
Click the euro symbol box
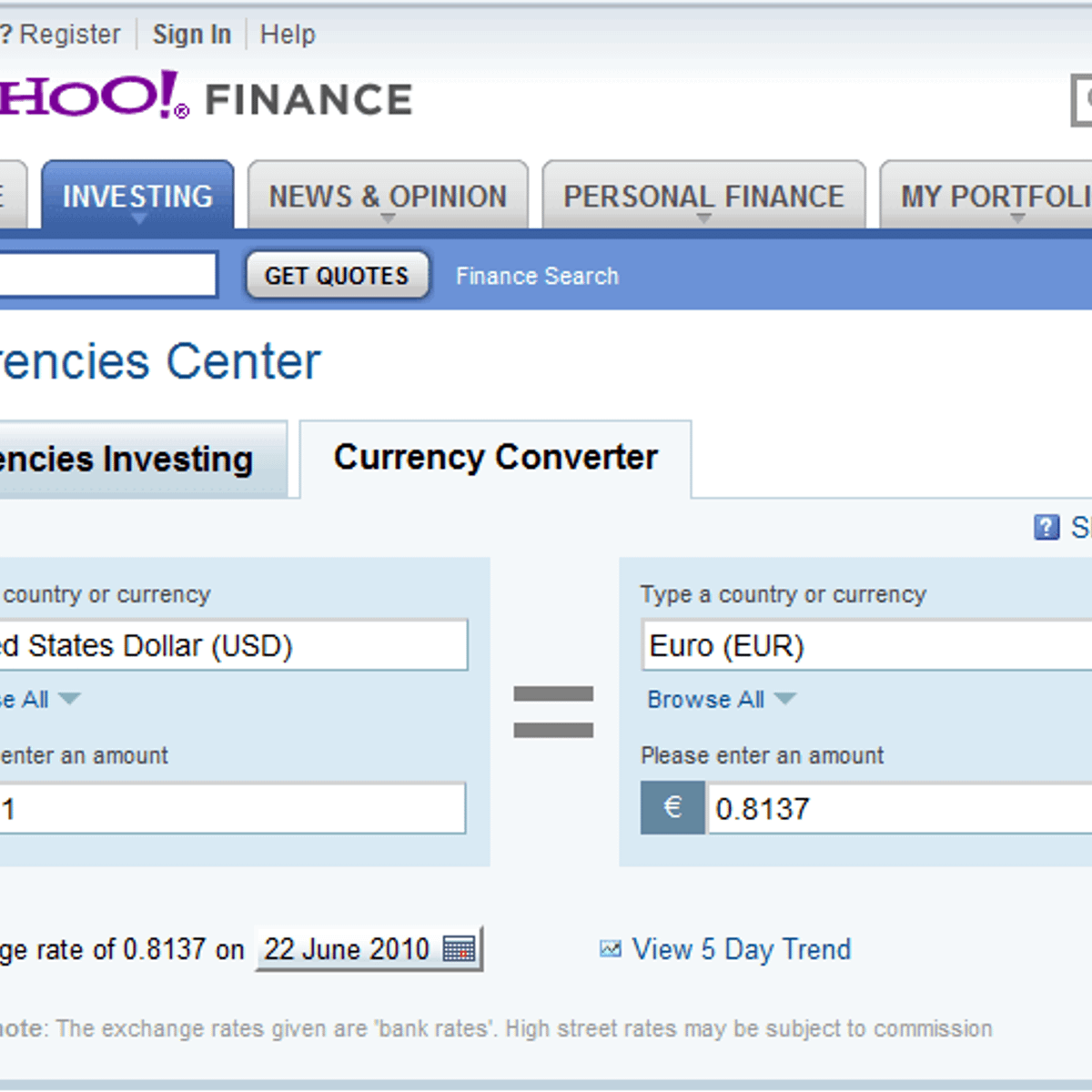[x=672, y=807]
